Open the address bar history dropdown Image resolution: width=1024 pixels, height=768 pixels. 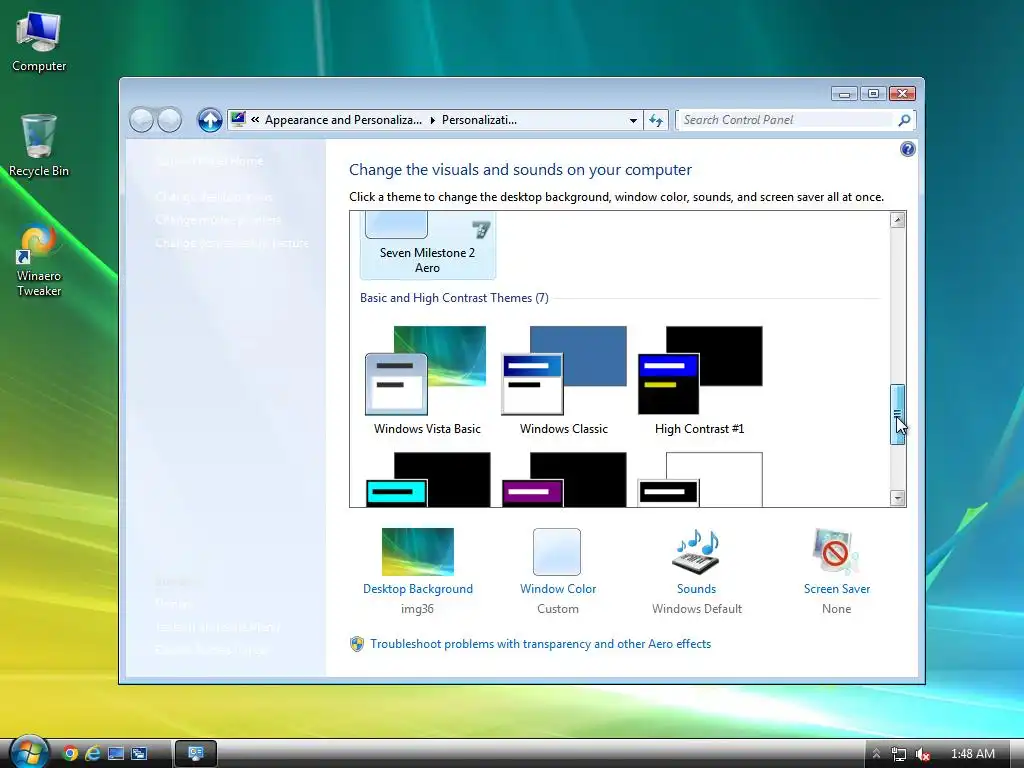(x=632, y=120)
